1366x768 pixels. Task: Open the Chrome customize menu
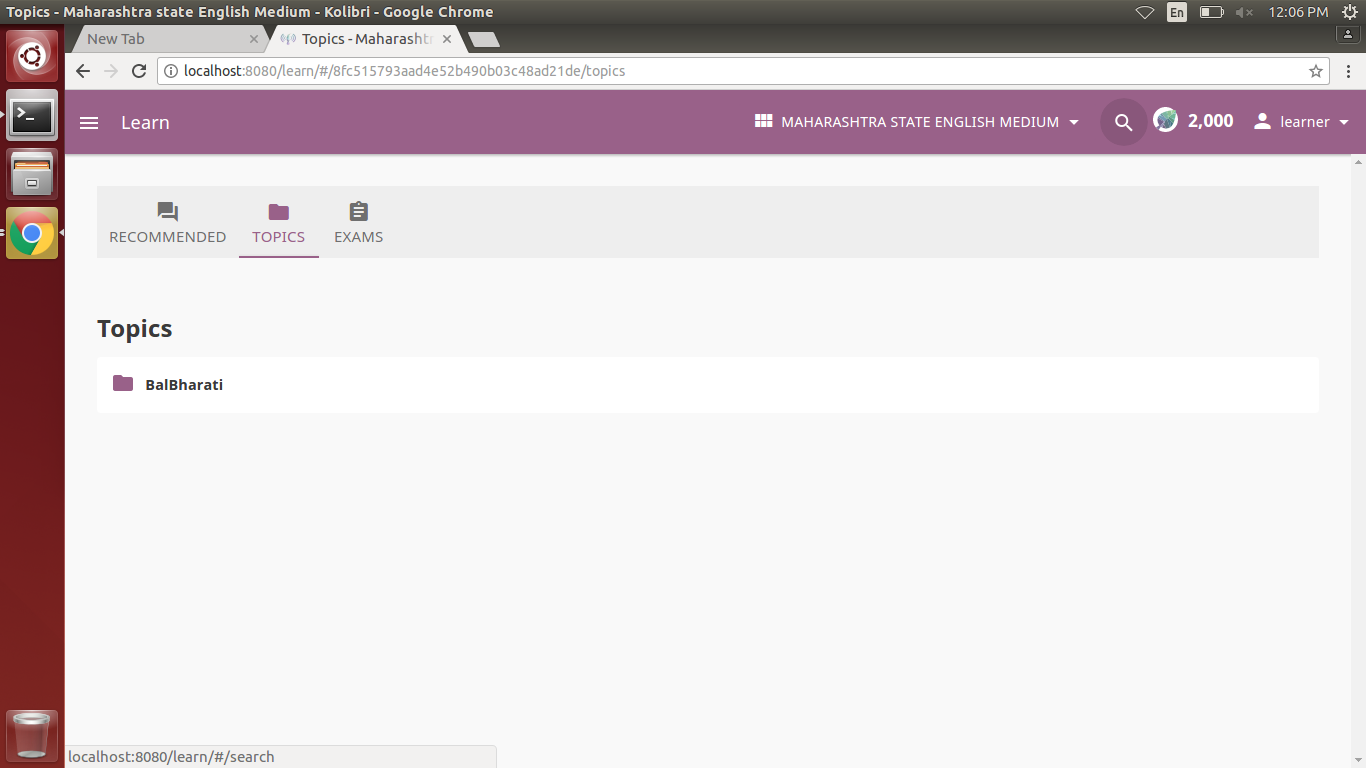click(1349, 70)
